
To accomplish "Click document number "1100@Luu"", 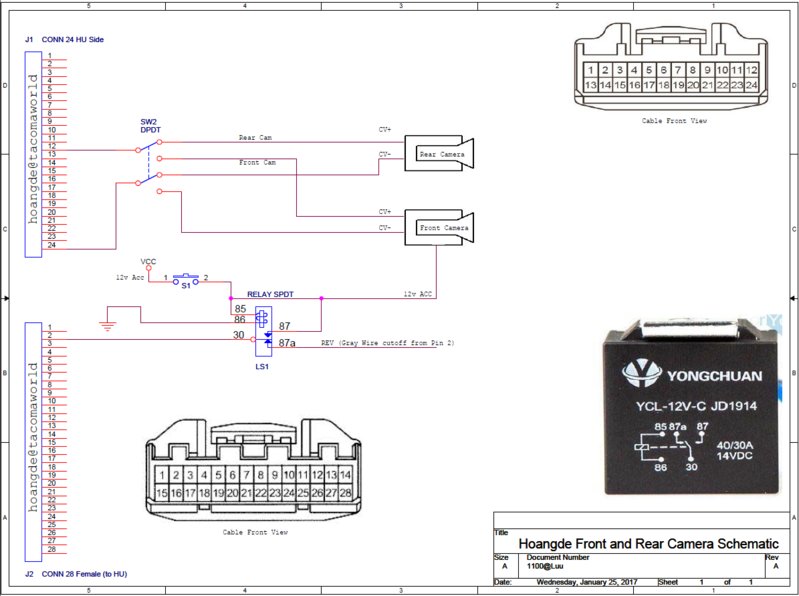I will point(545,566).
